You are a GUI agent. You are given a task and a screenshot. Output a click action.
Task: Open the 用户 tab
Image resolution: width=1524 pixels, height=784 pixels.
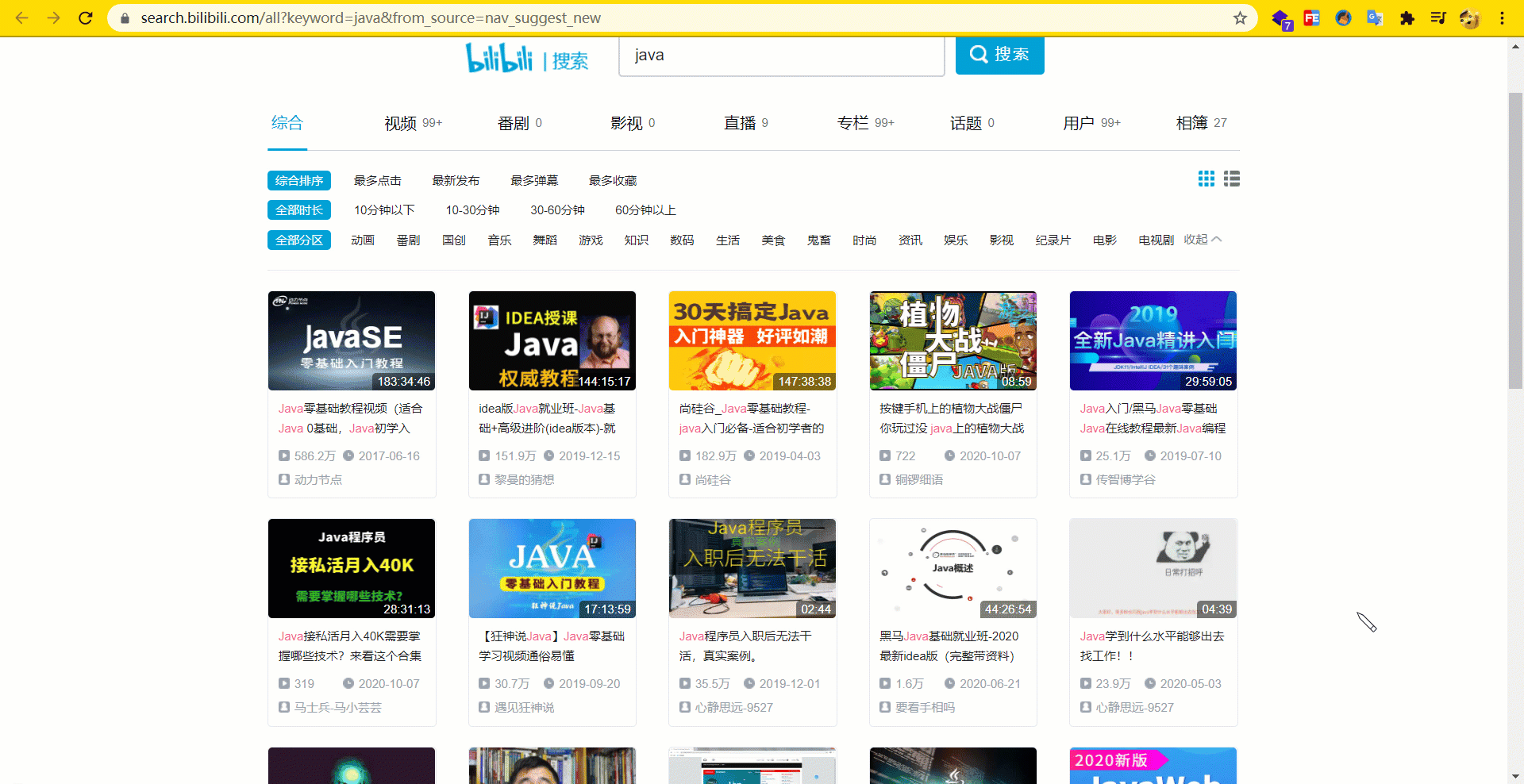click(1091, 123)
